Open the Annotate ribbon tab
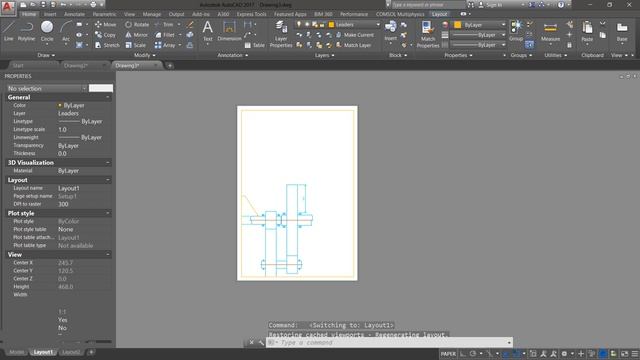Screen dimensions: 640x360 pyautogui.click(x=74, y=14)
